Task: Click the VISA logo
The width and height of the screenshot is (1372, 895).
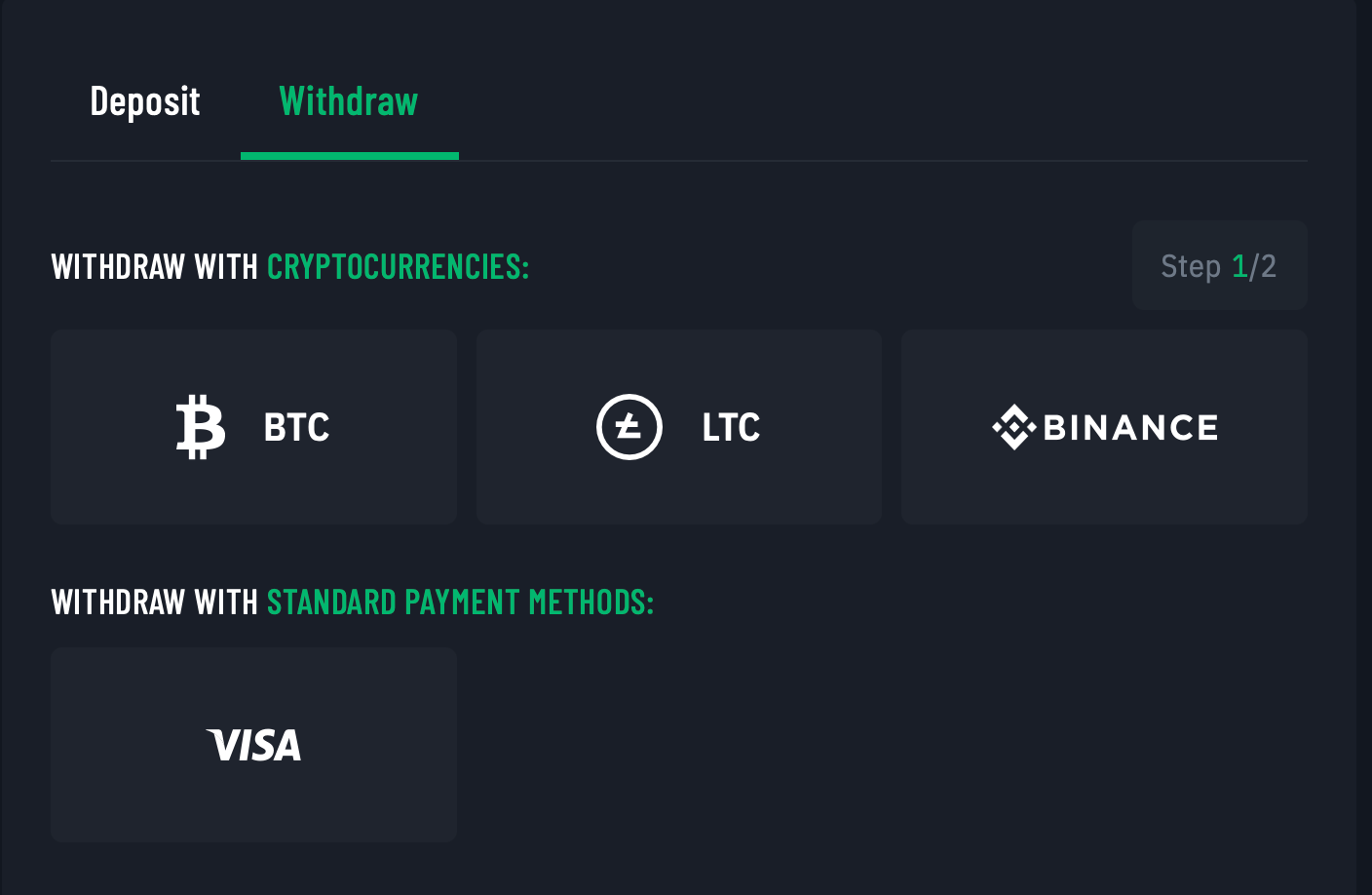Action: [254, 746]
